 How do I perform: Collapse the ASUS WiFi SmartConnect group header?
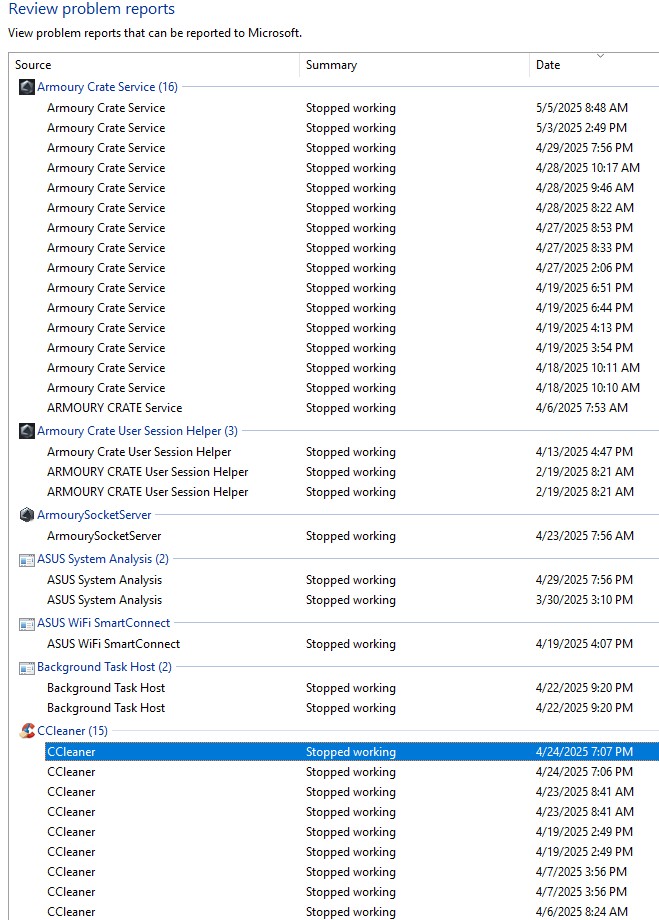click(x=103, y=623)
